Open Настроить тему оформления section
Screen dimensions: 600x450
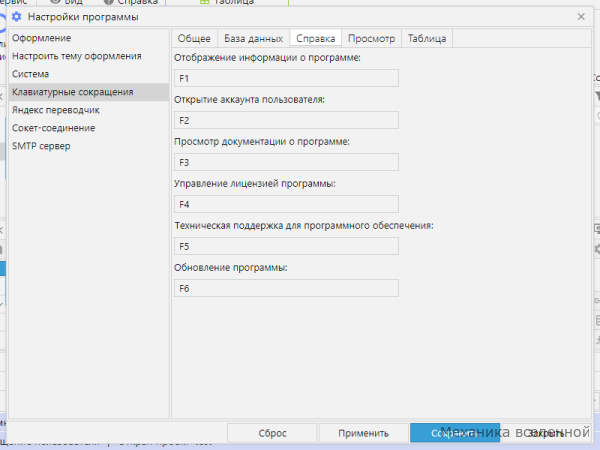[88, 56]
